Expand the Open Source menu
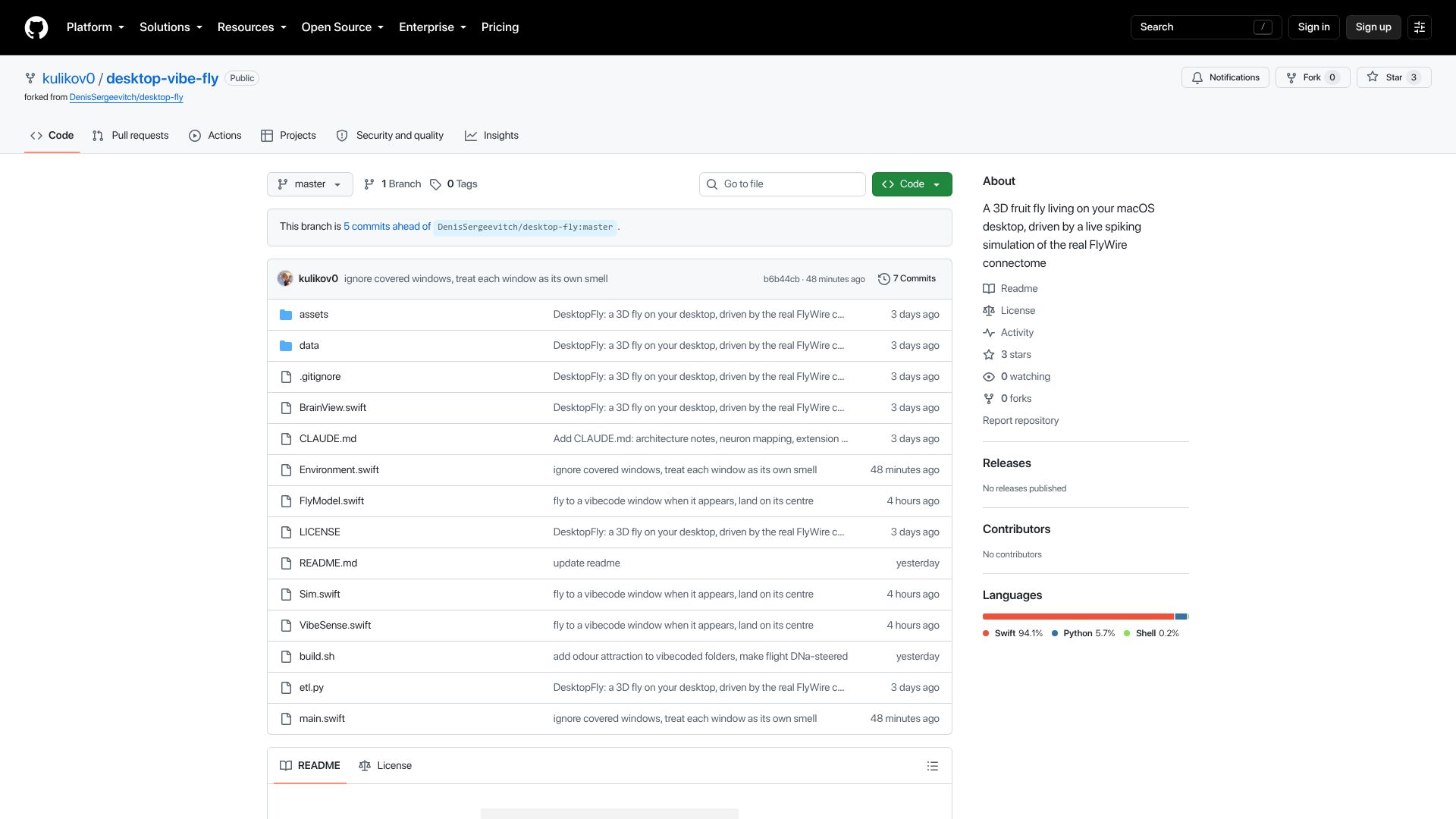The height and width of the screenshot is (819, 1456). coord(343,27)
